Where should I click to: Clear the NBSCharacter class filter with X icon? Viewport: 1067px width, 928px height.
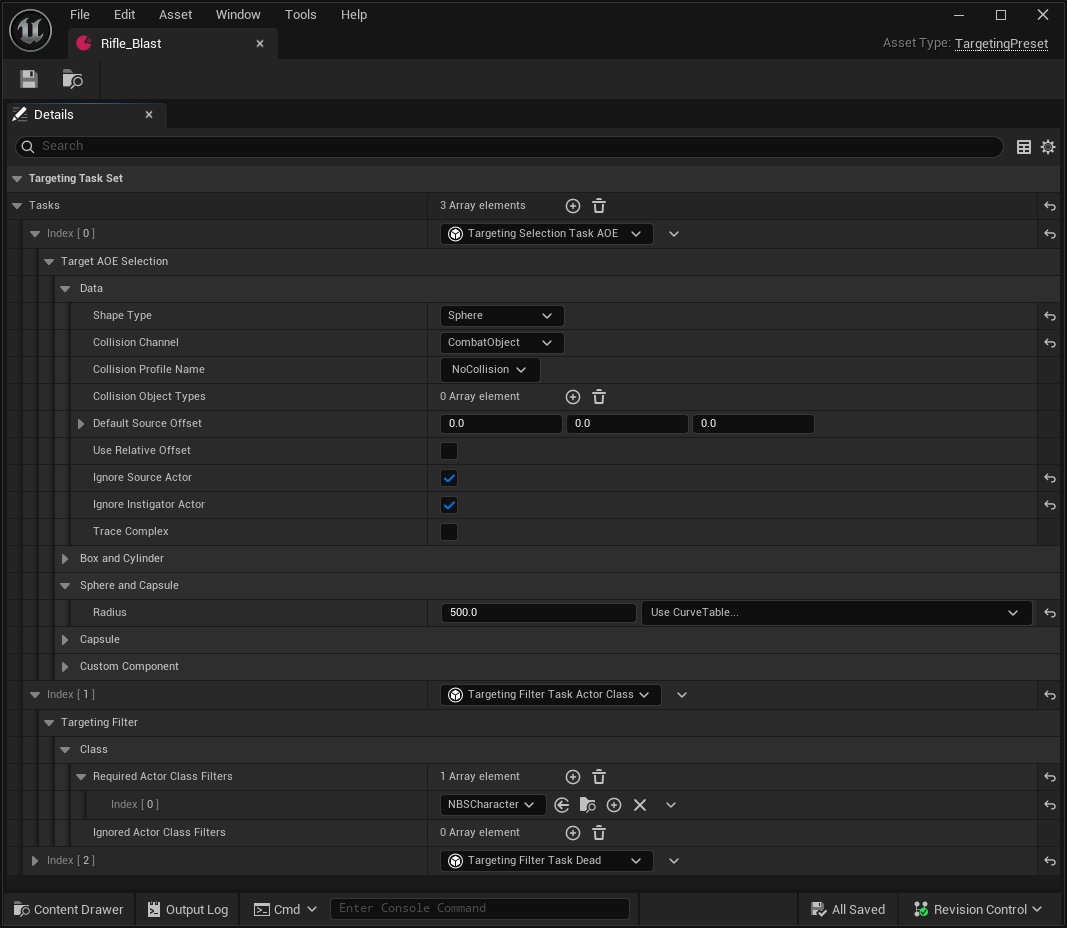coord(640,805)
